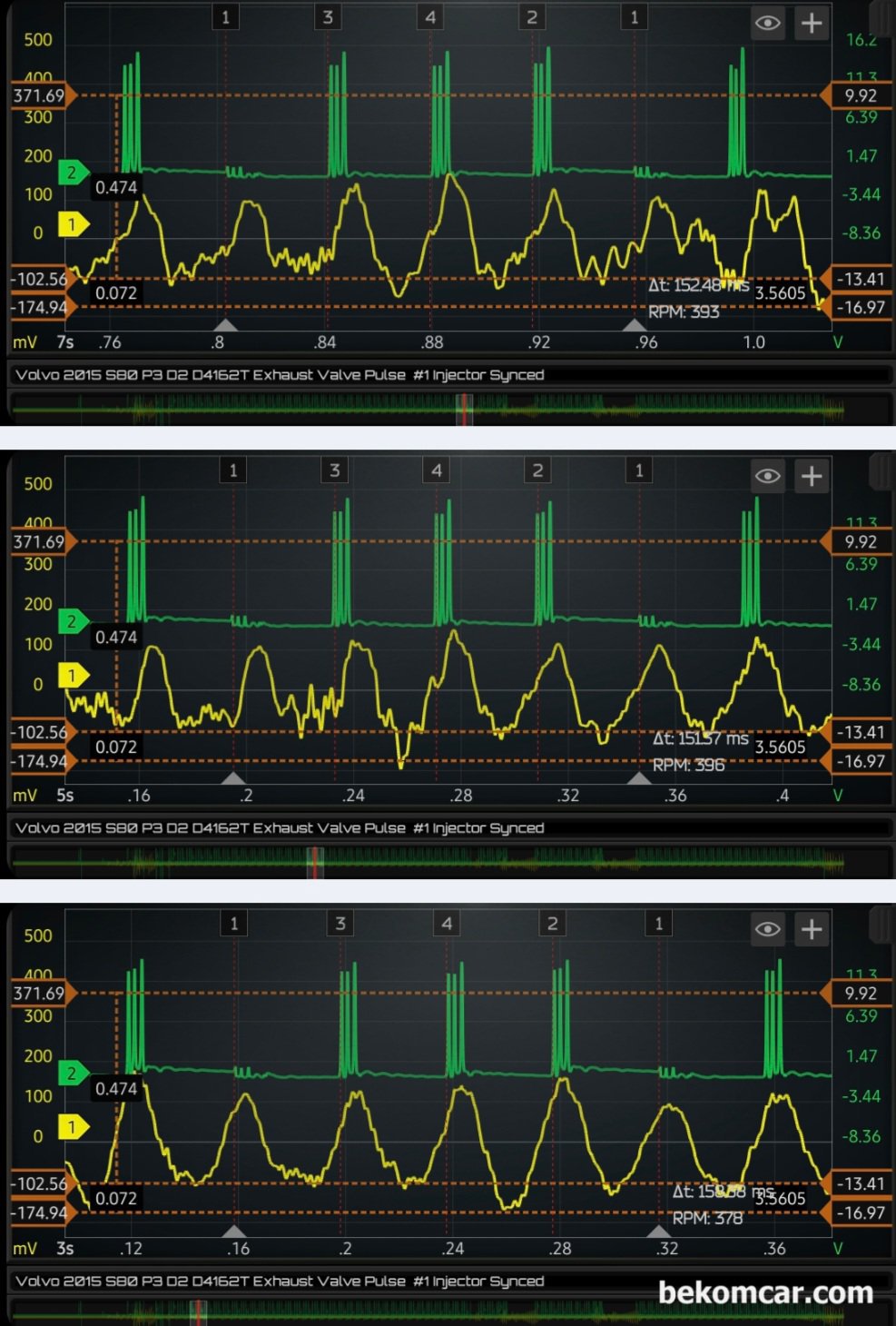Select yellow channel 1 marker in bottom chart
The image size is (896, 1326).
point(72,1127)
